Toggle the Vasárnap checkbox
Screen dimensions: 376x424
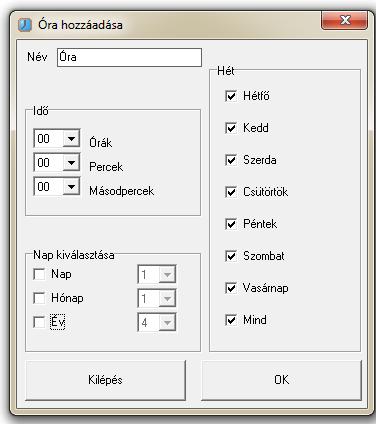(231, 288)
